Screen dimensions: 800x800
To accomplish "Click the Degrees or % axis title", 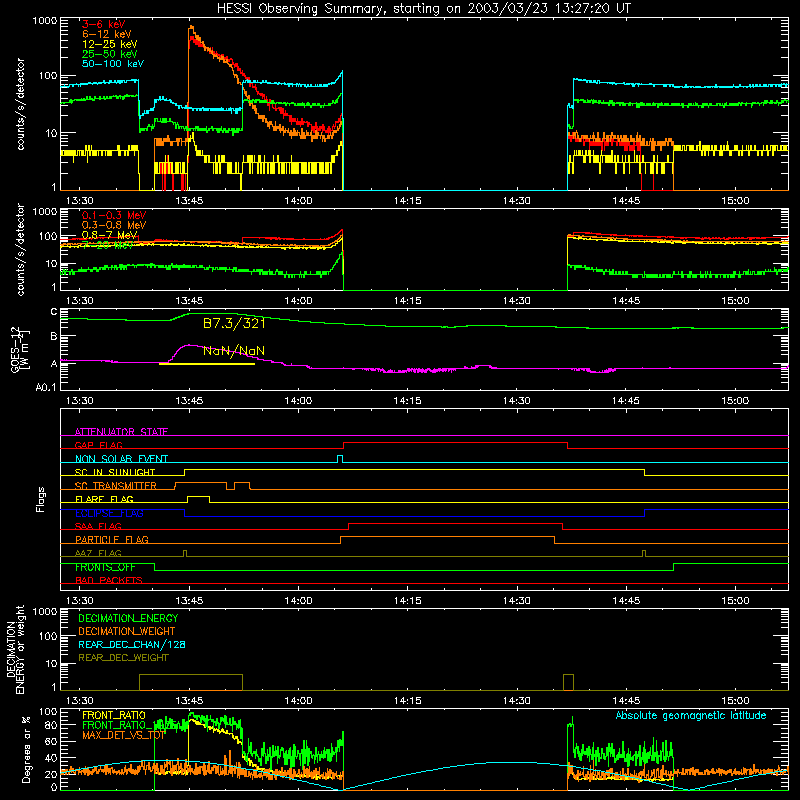I will tap(27, 749).
